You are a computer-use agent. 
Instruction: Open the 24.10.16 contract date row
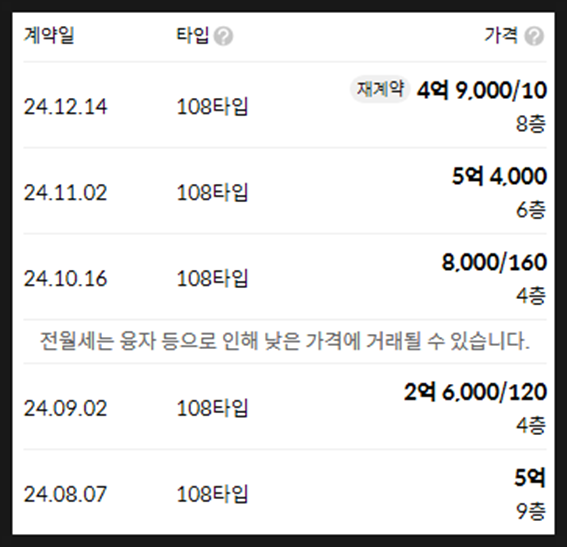click(285, 277)
